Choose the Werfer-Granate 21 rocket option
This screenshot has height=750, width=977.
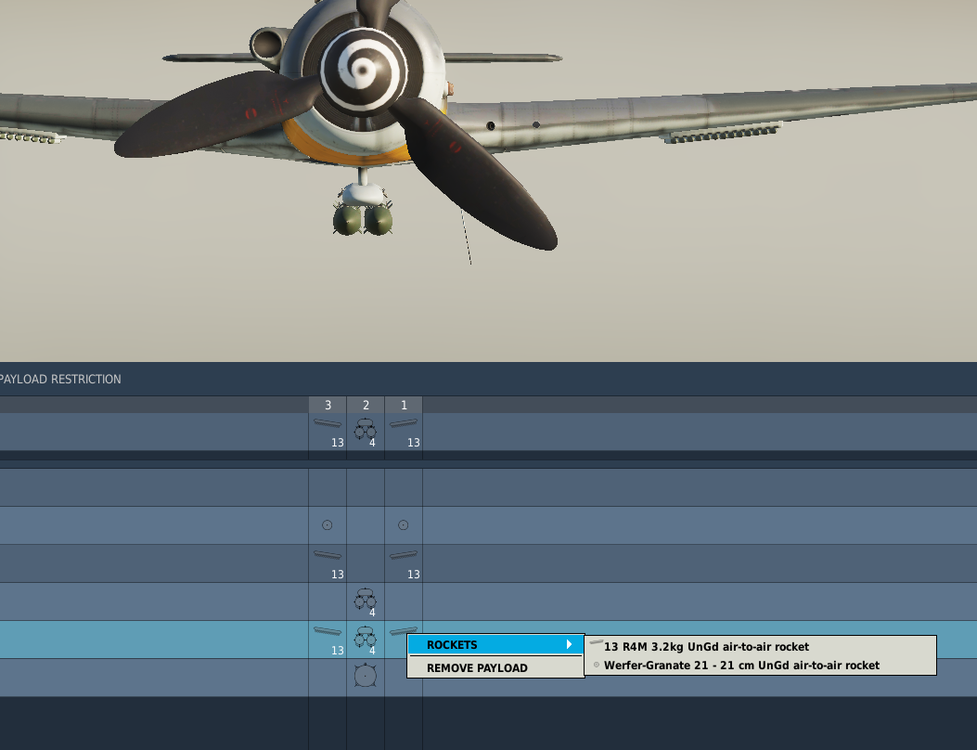739,665
